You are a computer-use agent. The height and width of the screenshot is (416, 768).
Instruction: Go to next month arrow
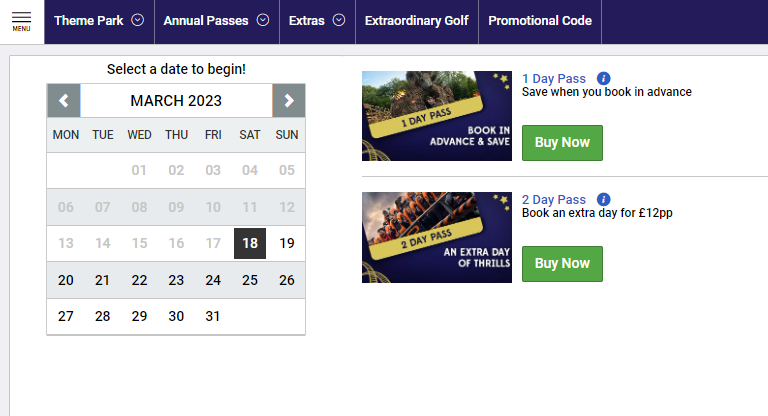(289, 100)
